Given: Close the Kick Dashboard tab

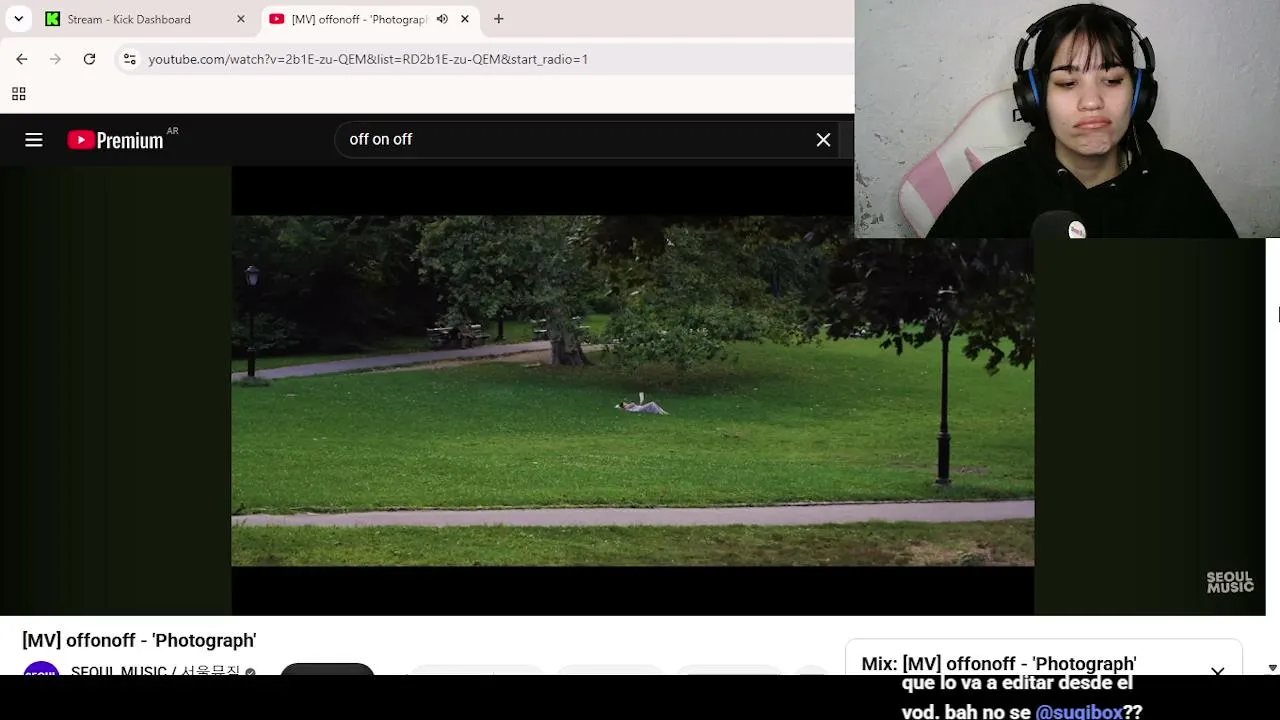Looking at the screenshot, I should click(240, 19).
